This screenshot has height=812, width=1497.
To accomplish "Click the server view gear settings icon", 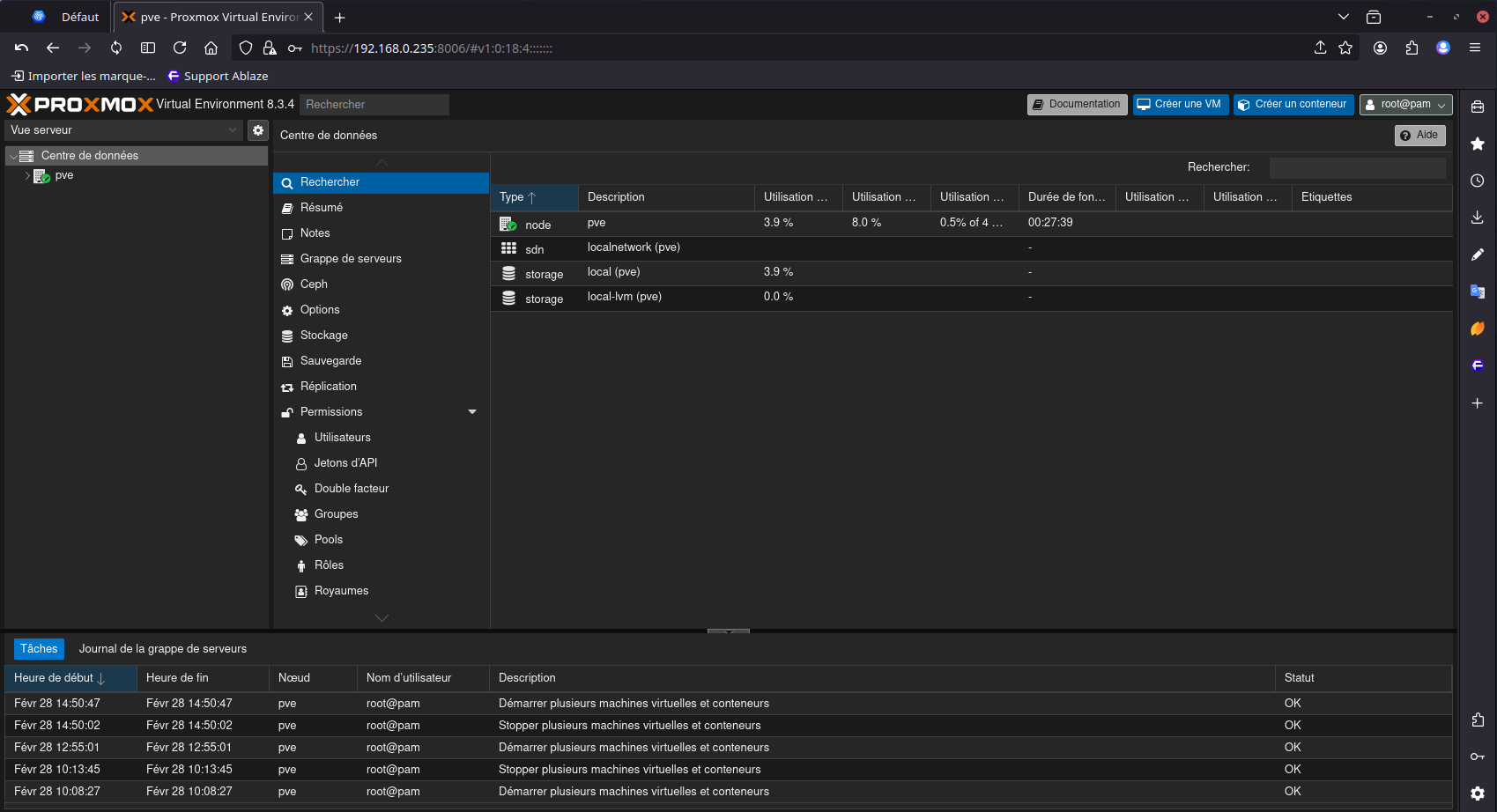I will pyautogui.click(x=257, y=130).
